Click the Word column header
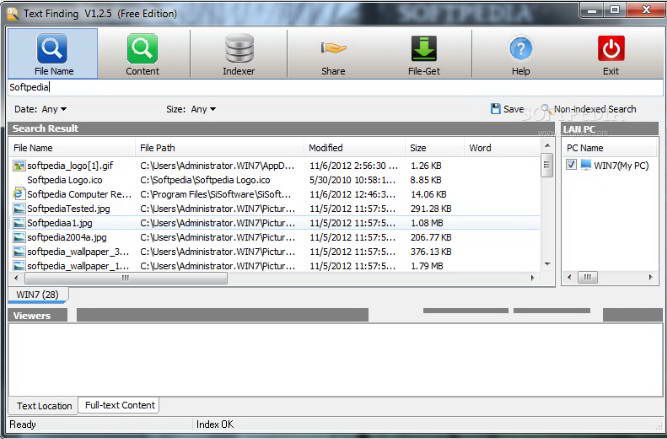This screenshot has width=667, height=439. tap(502, 148)
